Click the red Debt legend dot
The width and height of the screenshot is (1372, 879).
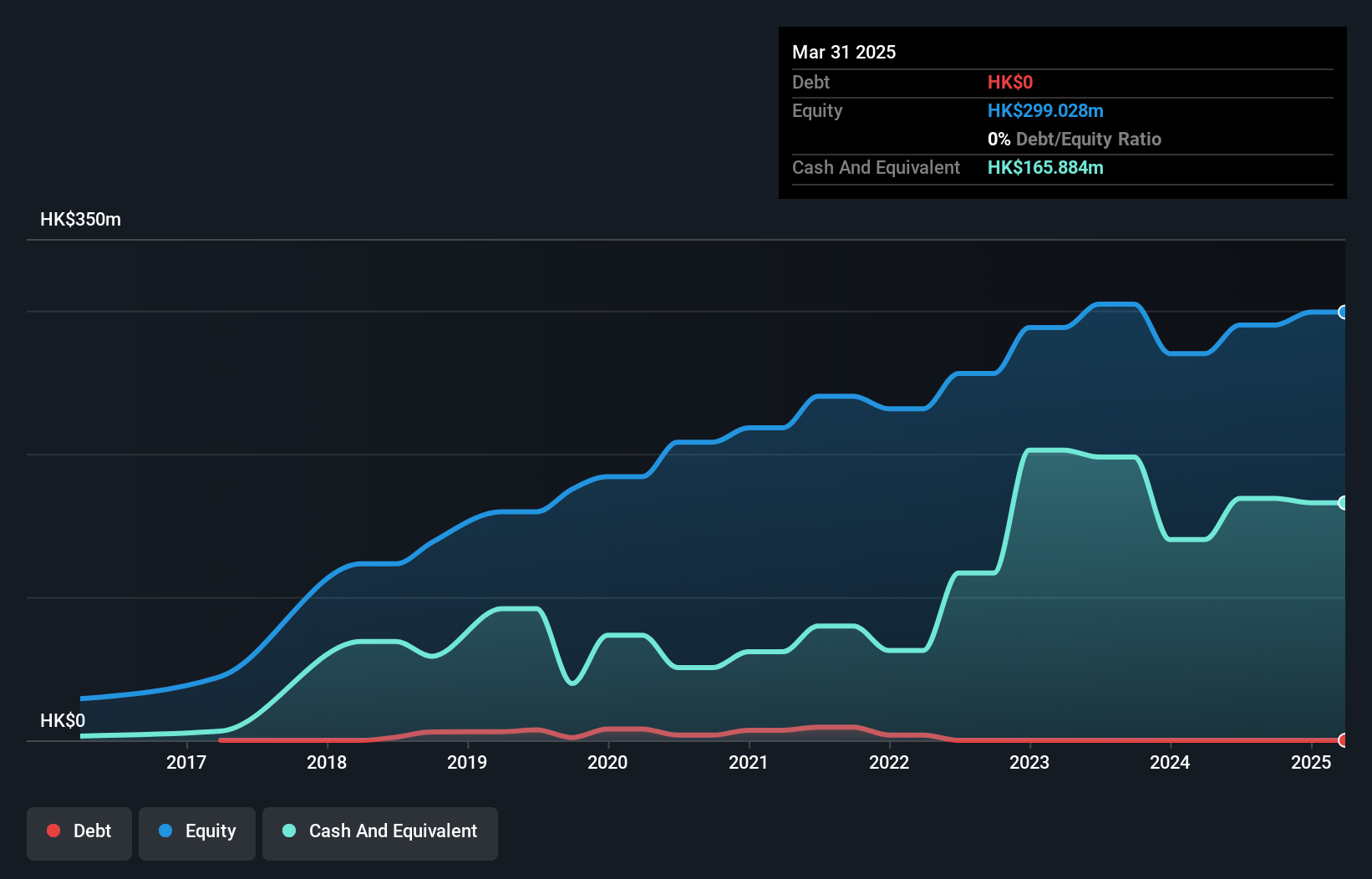pyautogui.click(x=53, y=831)
